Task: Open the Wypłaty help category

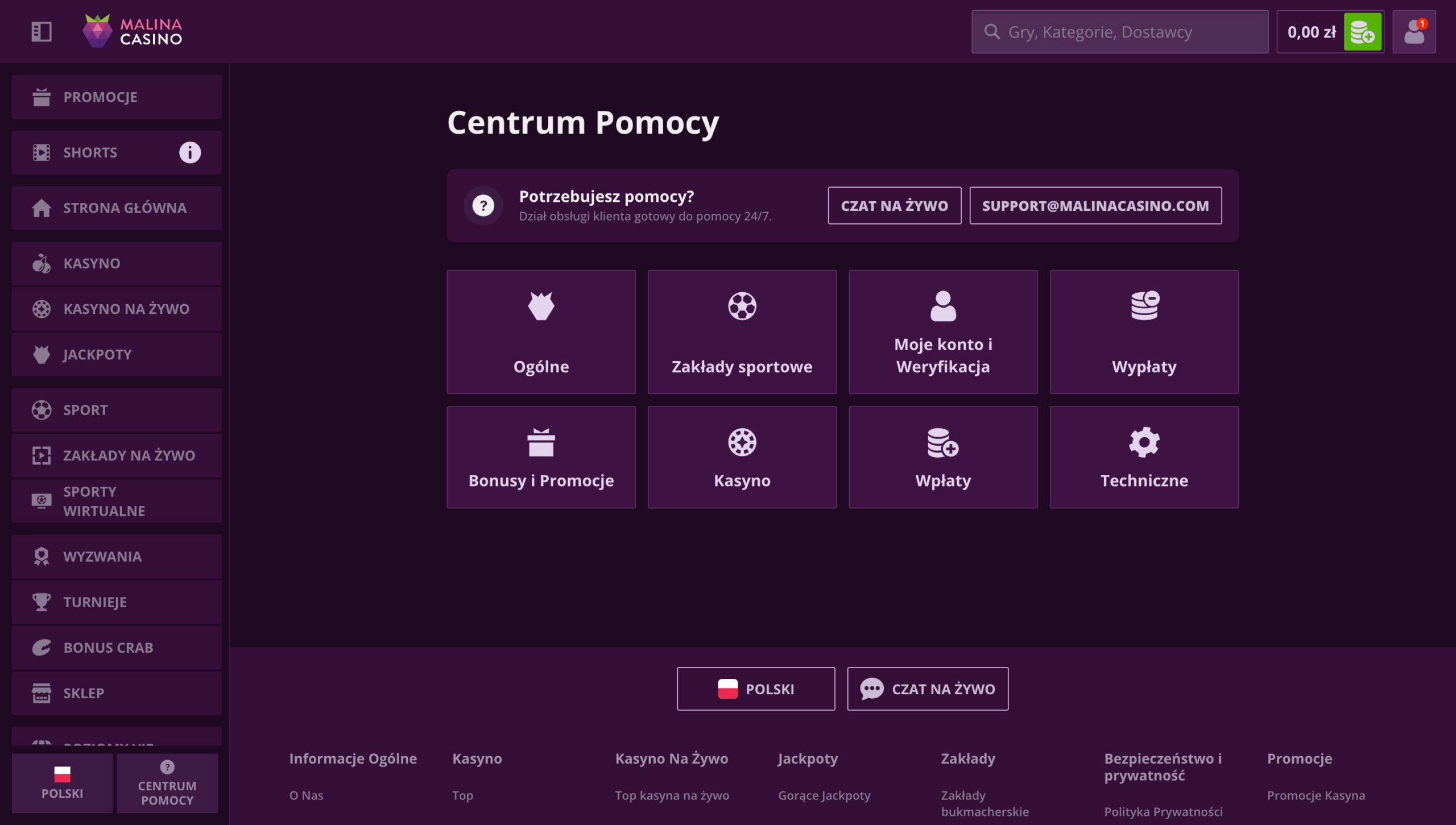Action: click(1144, 332)
